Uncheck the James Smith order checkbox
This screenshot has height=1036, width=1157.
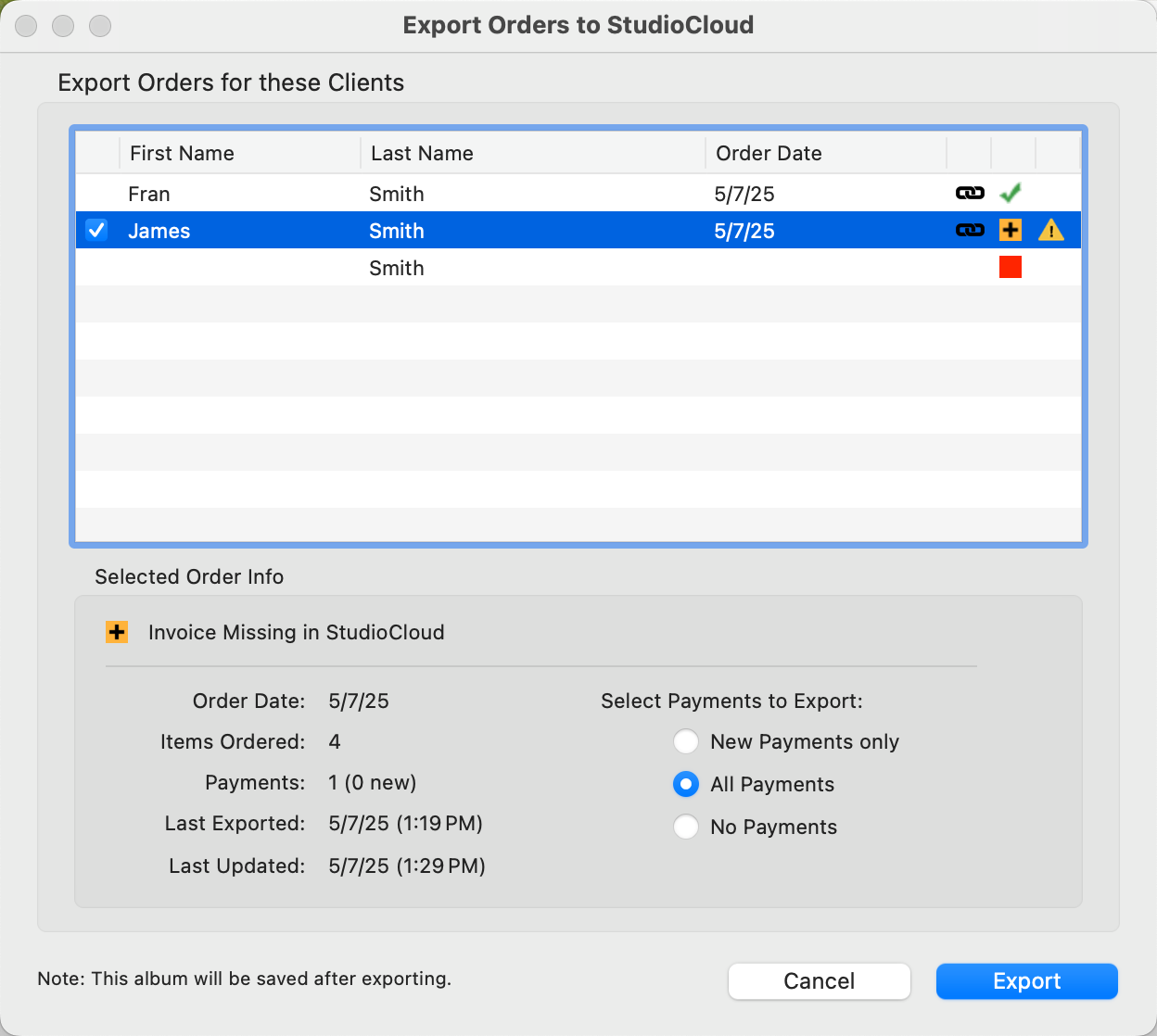[x=96, y=230]
